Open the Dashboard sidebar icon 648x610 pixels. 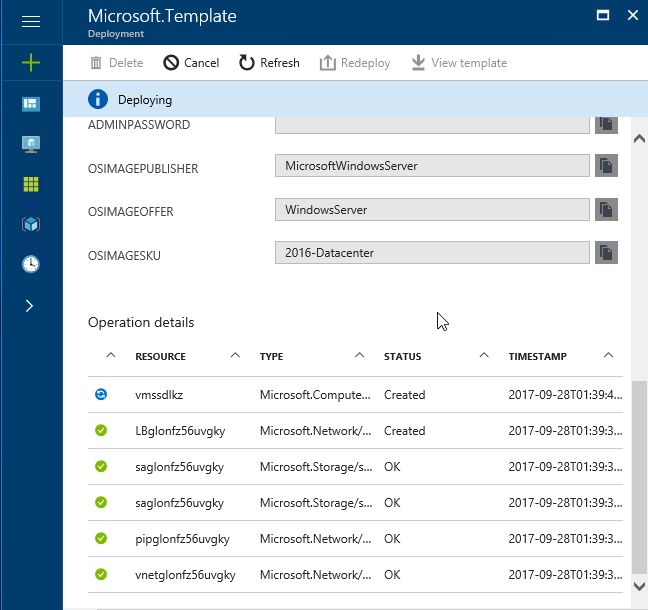point(31,104)
